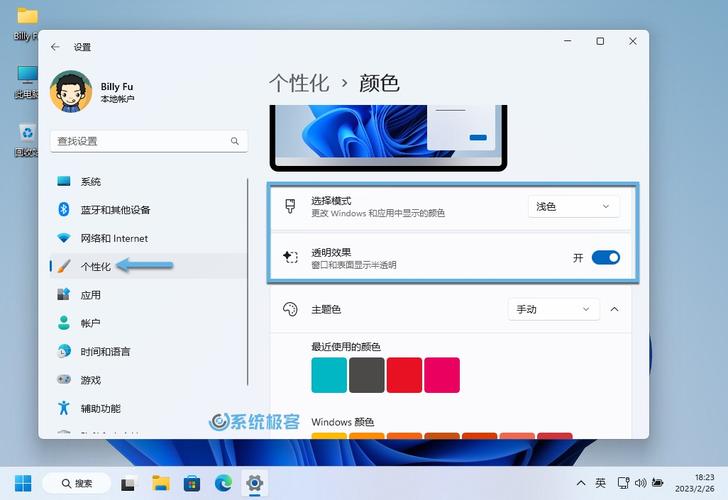Click 最近使用的颜色 heading
Screen dimensions: 728x500
tap(346, 347)
